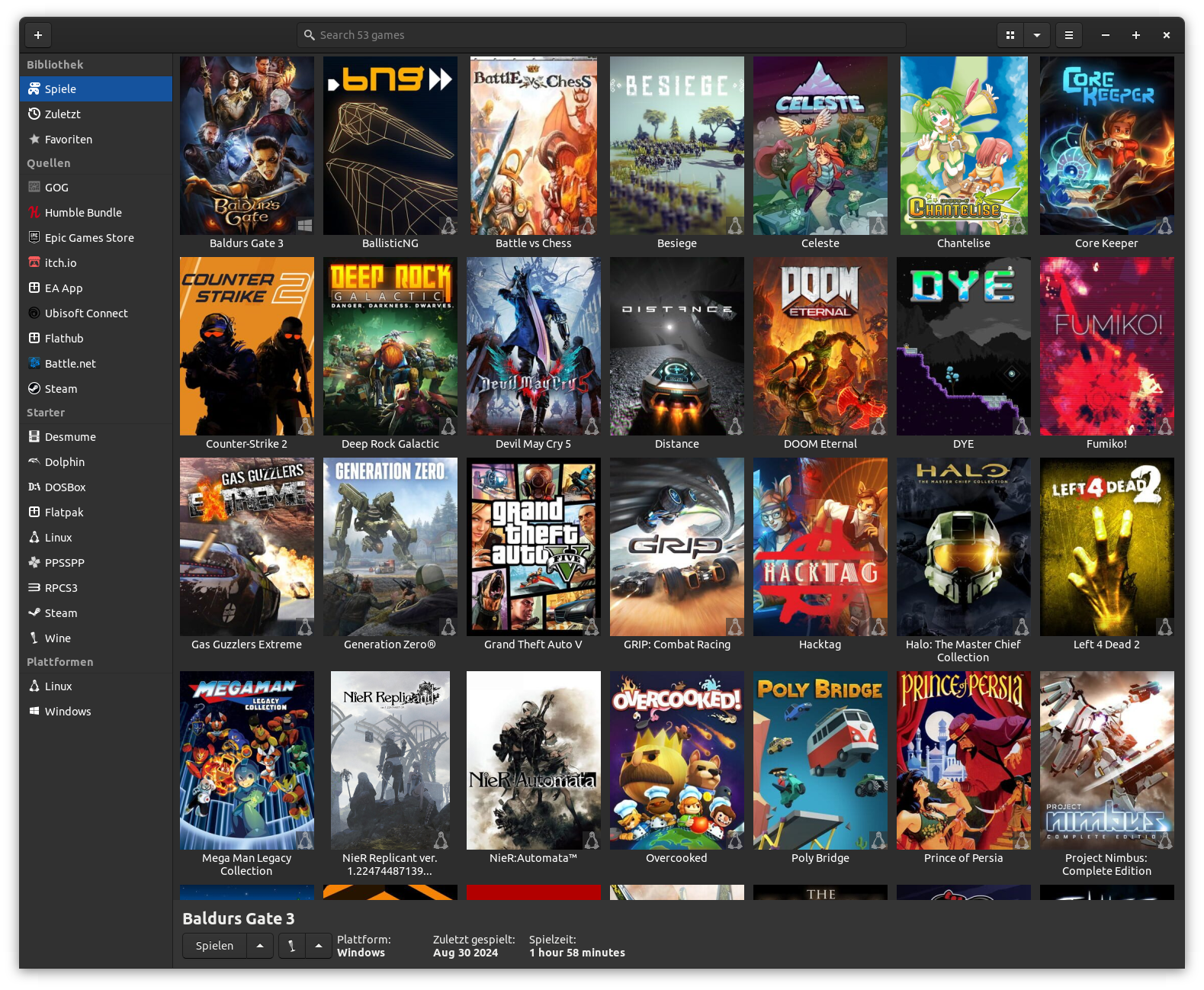
Task: Select Poly Bridge cover
Action: 820,760
